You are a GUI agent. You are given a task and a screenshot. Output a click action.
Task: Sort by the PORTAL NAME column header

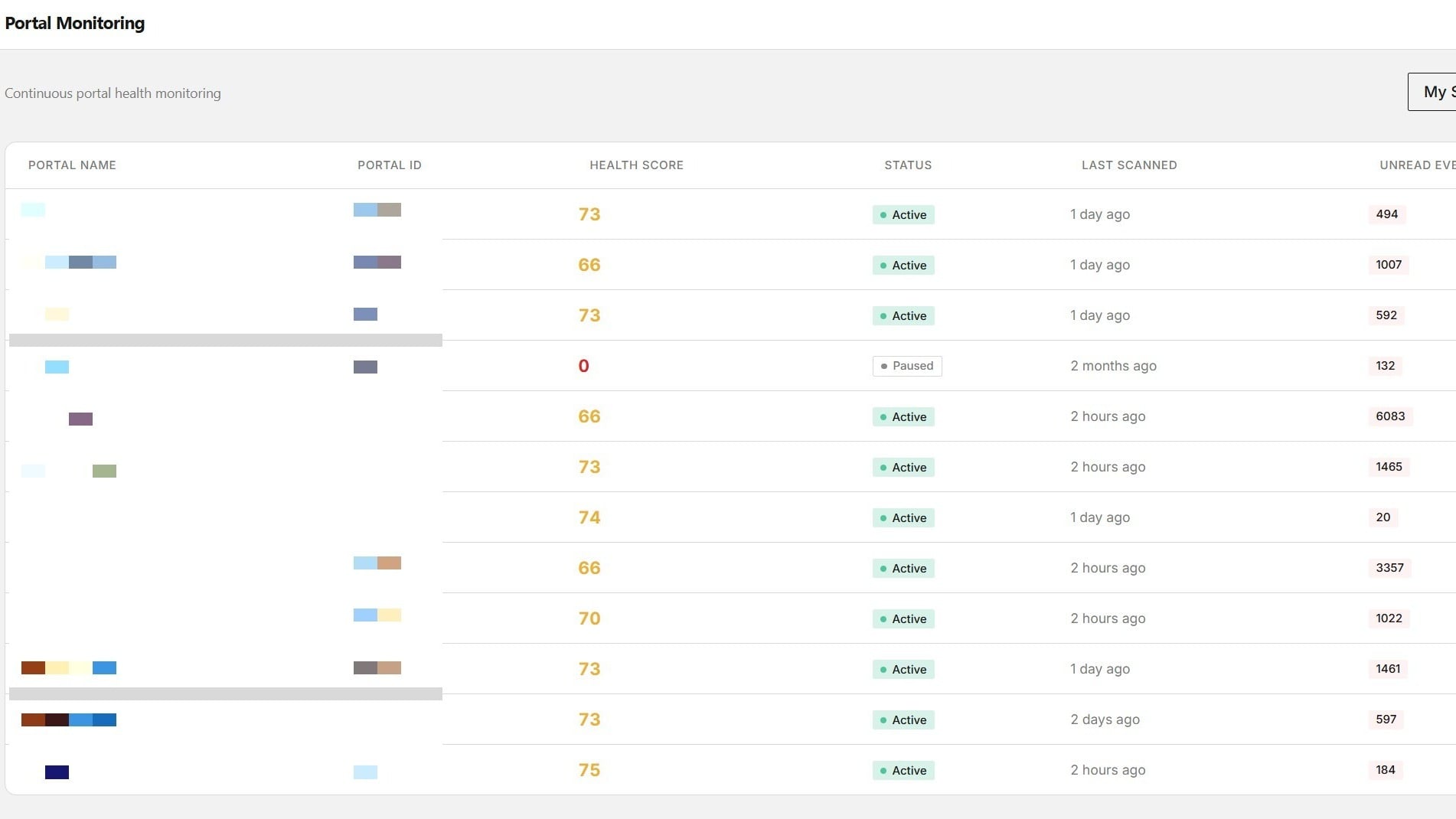click(x=72, y=165)
